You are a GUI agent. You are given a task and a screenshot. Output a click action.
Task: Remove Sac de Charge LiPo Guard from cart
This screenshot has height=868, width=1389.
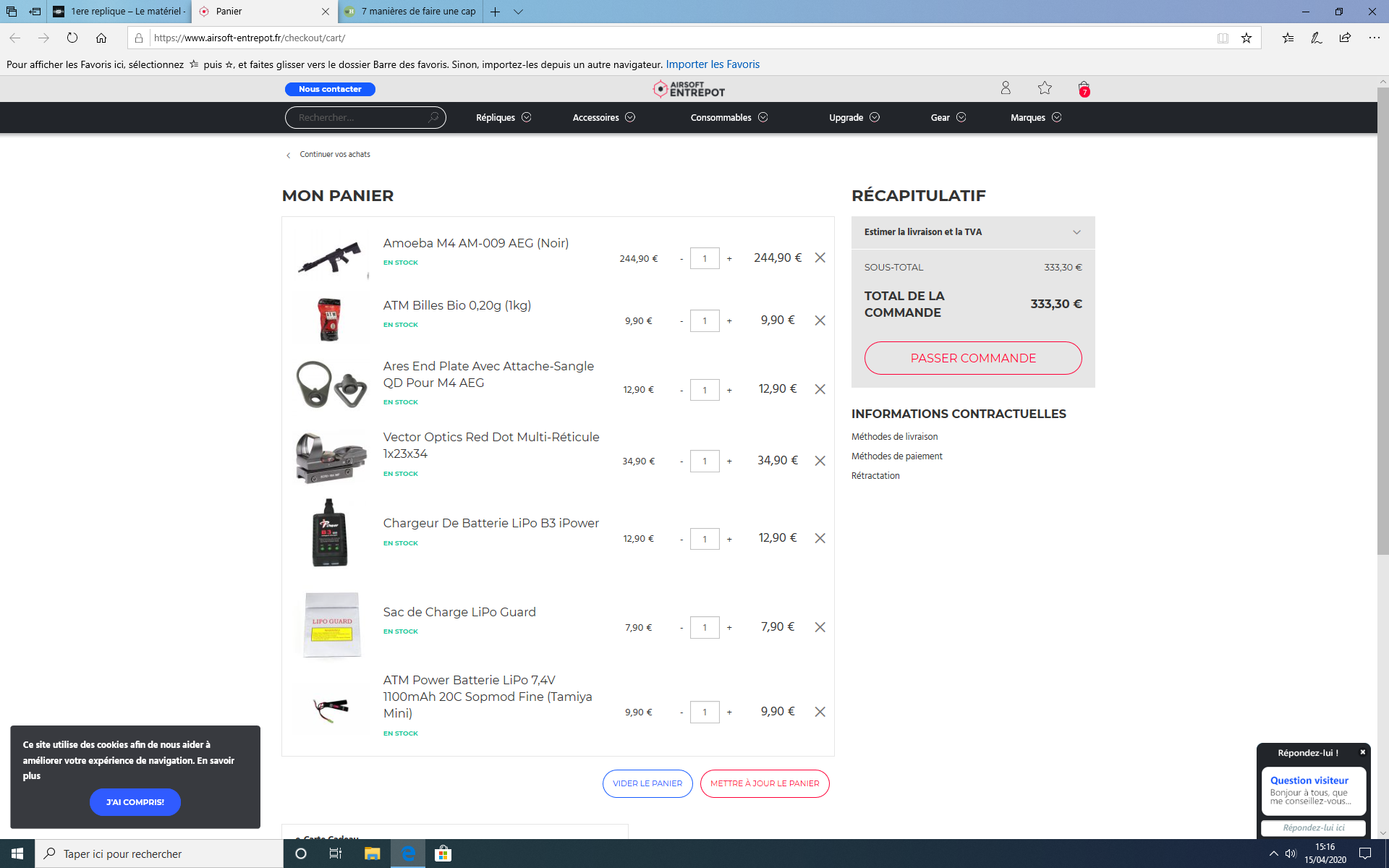tap(820, 627)
